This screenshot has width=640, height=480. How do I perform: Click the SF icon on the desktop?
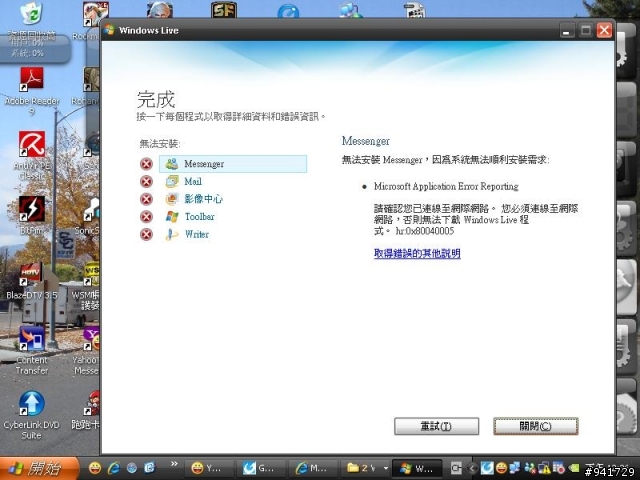224,10
